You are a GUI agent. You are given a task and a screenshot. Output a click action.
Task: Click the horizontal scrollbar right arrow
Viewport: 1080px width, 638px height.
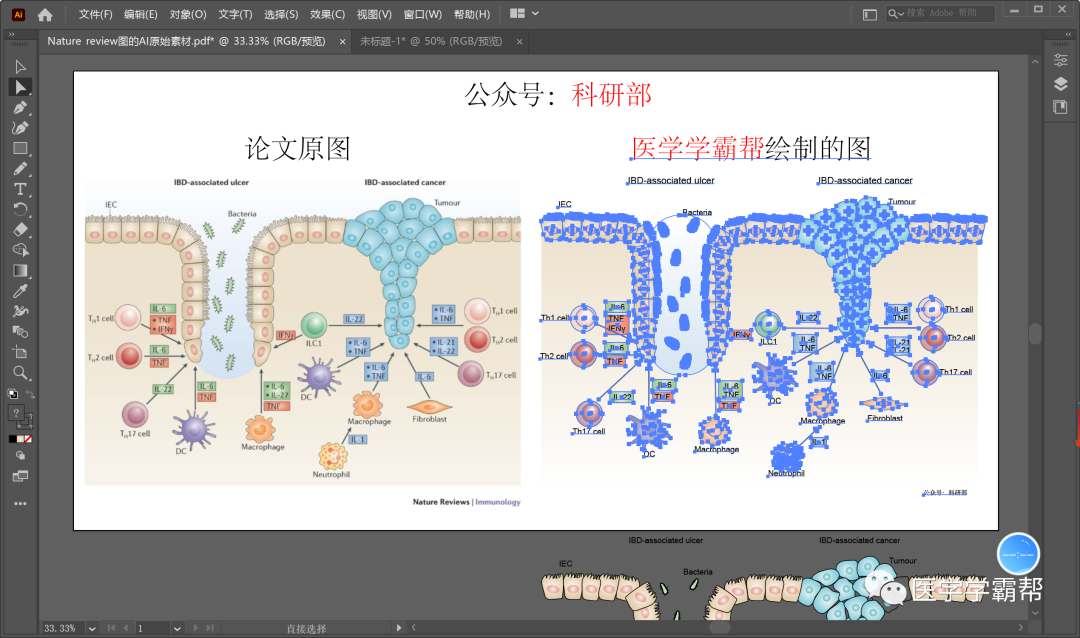pyautogui.click(x=1021, y=628)
